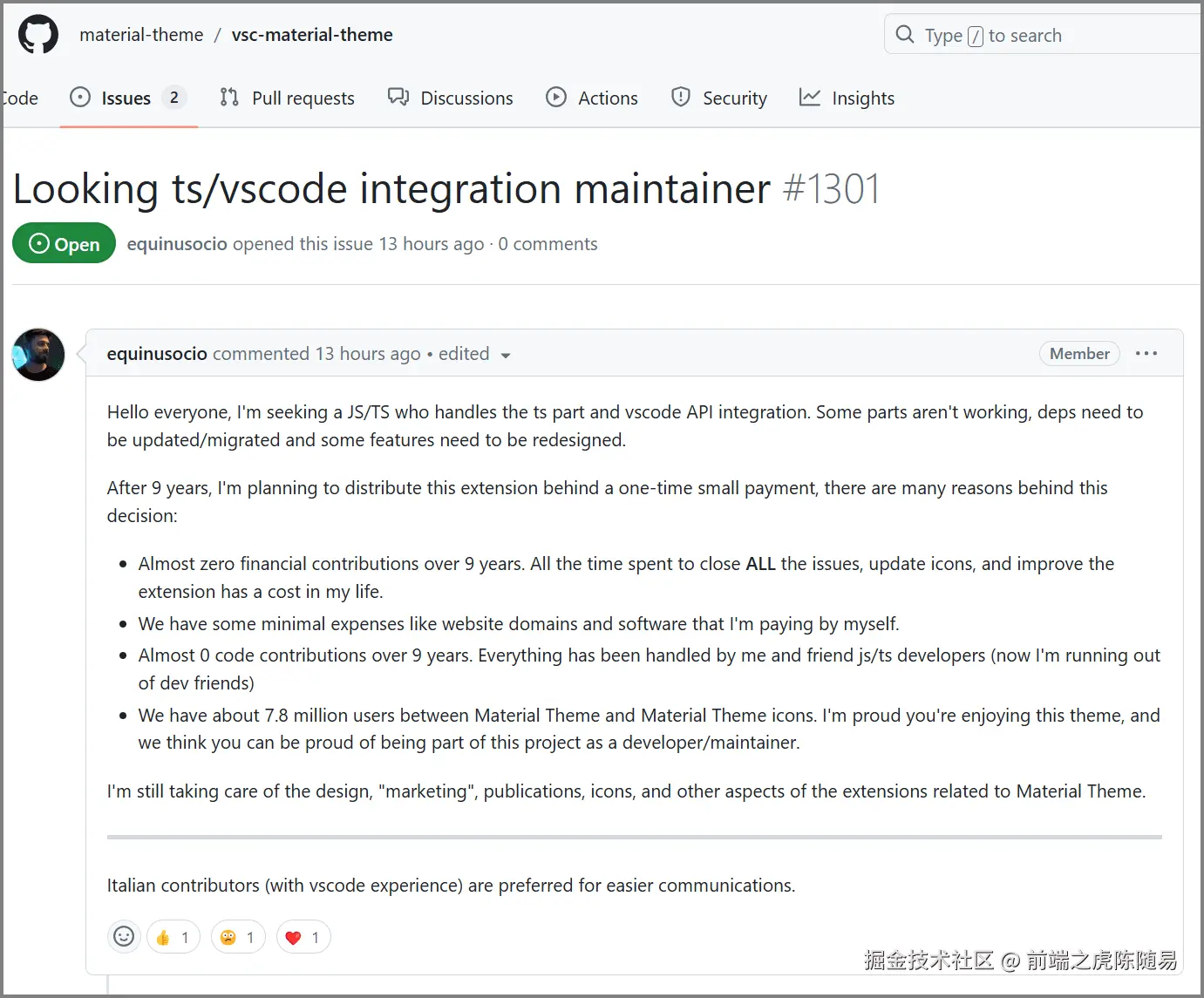
Task: Click the Discussions speech bubble icon
Action: (x=398, y=97)
